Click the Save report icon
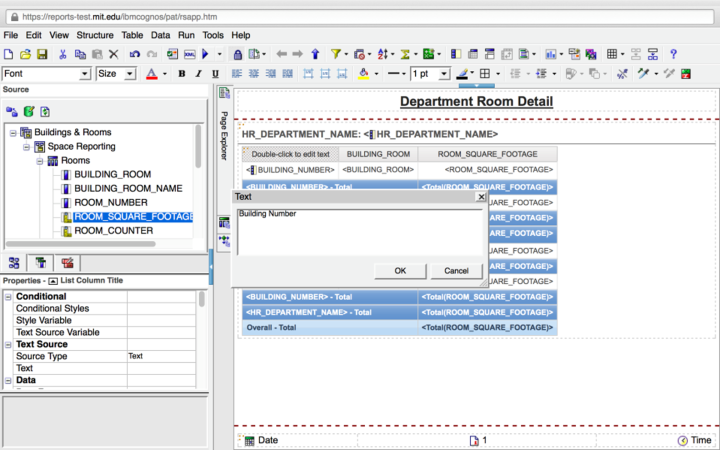 [41, 54]
